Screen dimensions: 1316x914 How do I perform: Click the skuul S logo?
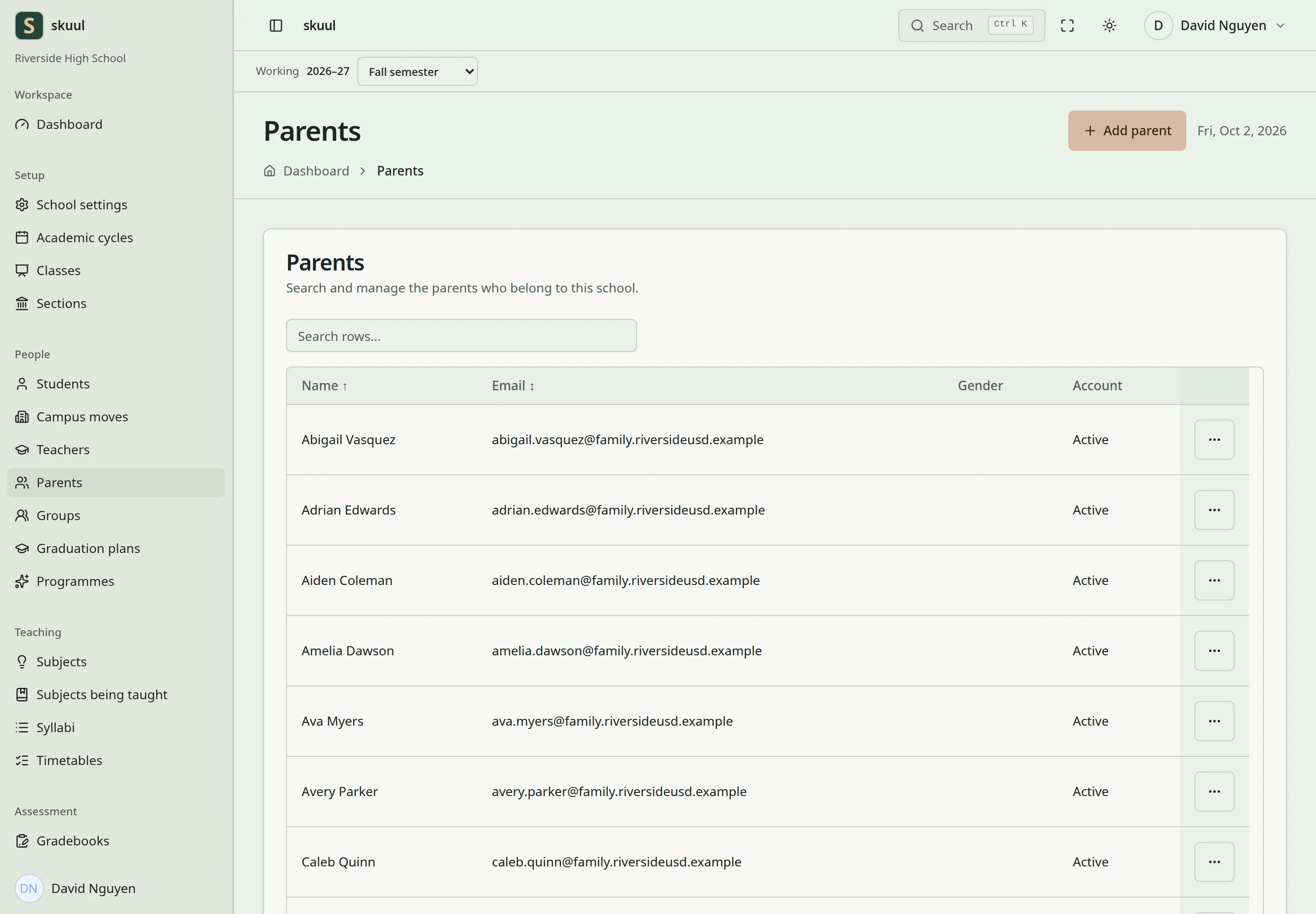click(x=29, y=26)
